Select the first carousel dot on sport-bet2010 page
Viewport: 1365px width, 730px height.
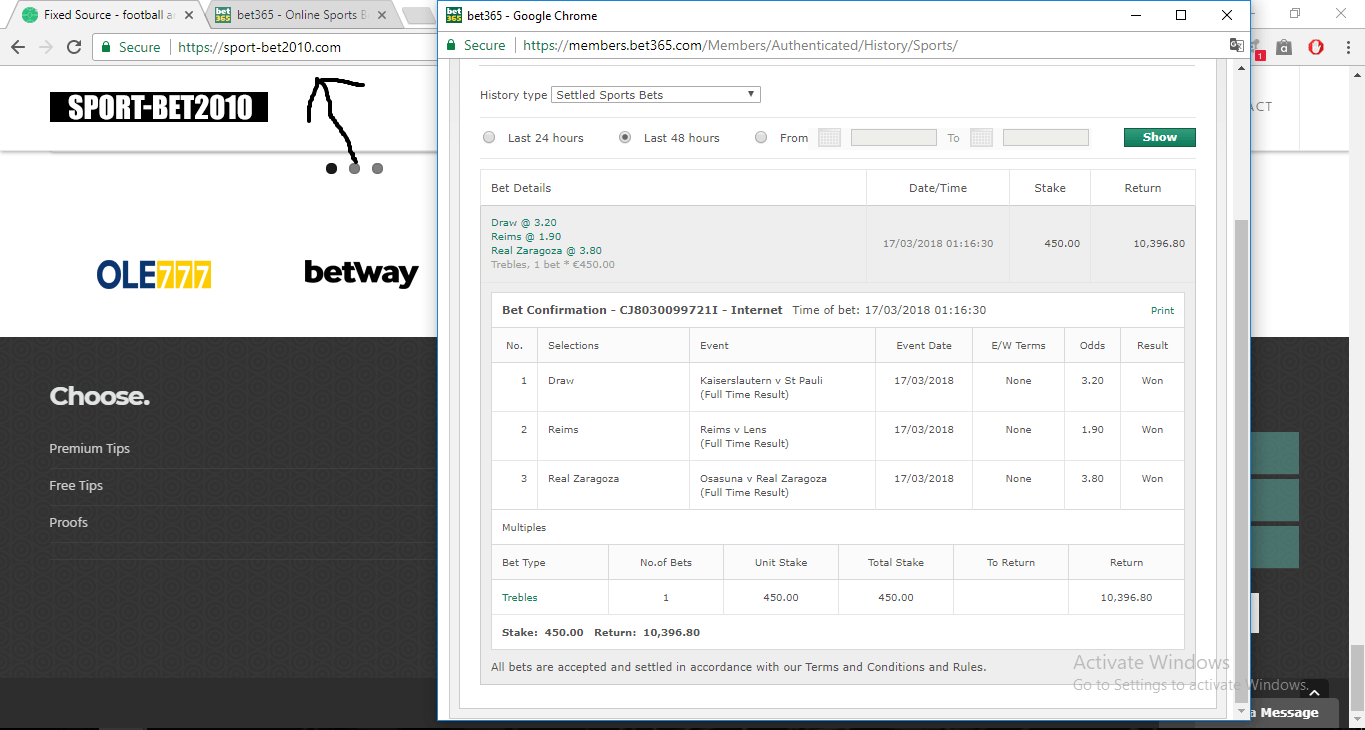click(331, 169)
